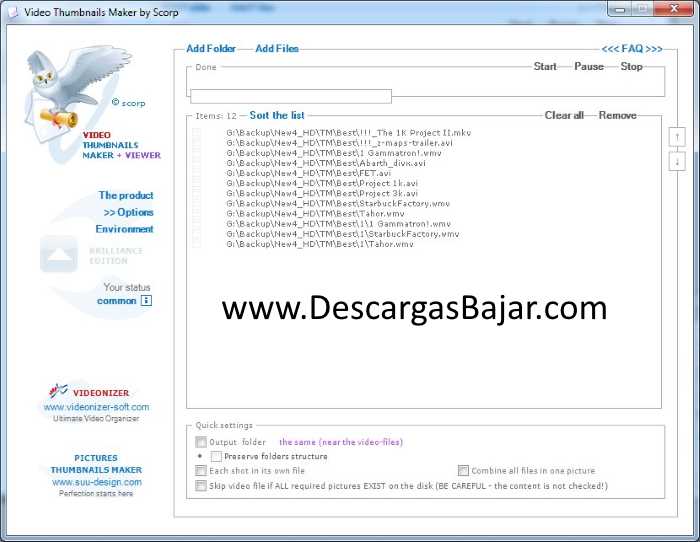Viewport: 700px width, 542px height.
Task: Click the Brilliance Edition eject-style icon
Action: [58, 254]
